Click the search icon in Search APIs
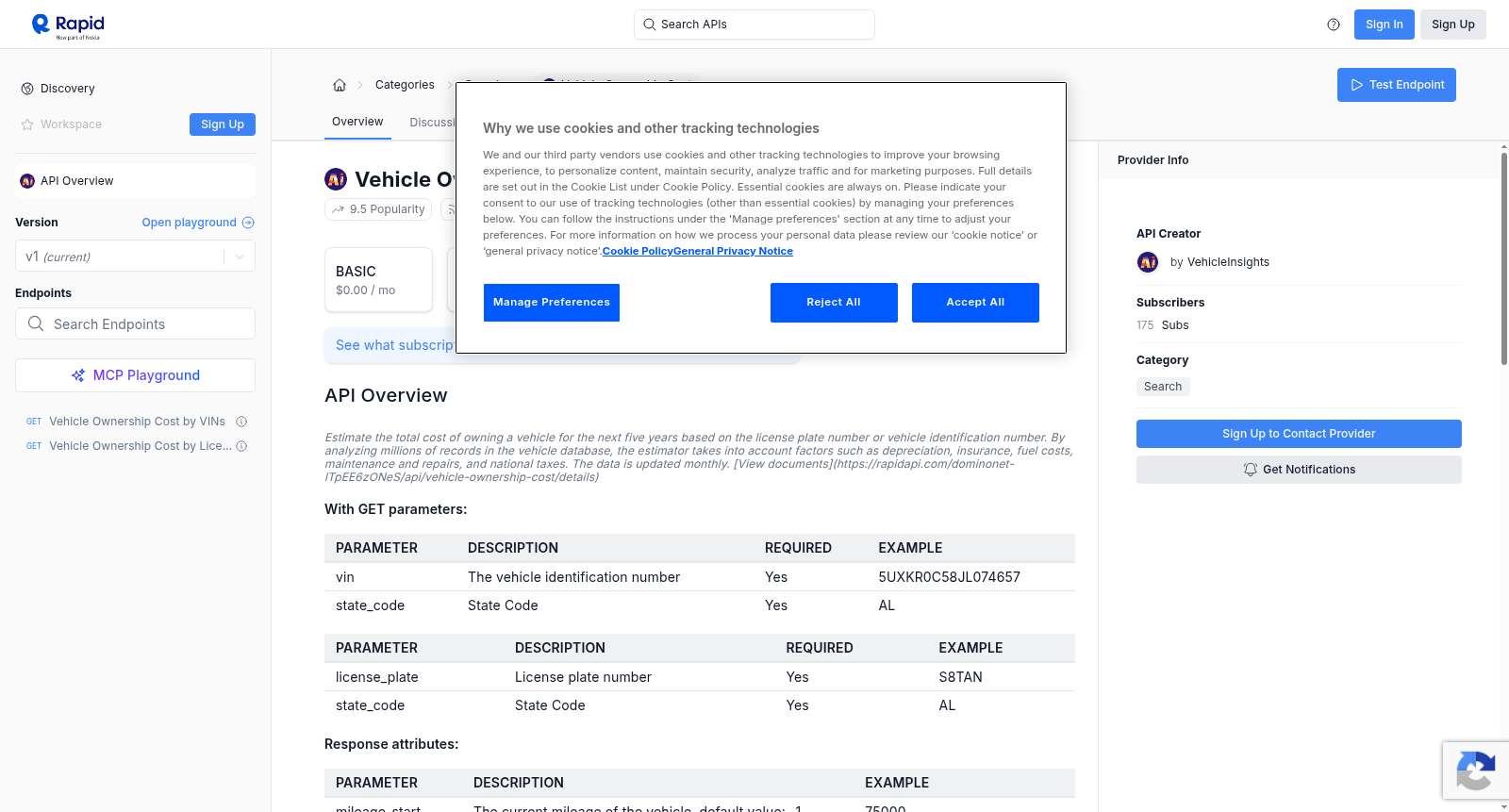Image resolution: width=1509 pixels, height=812 pixels. pyautogui.click(x=649, y=25)
